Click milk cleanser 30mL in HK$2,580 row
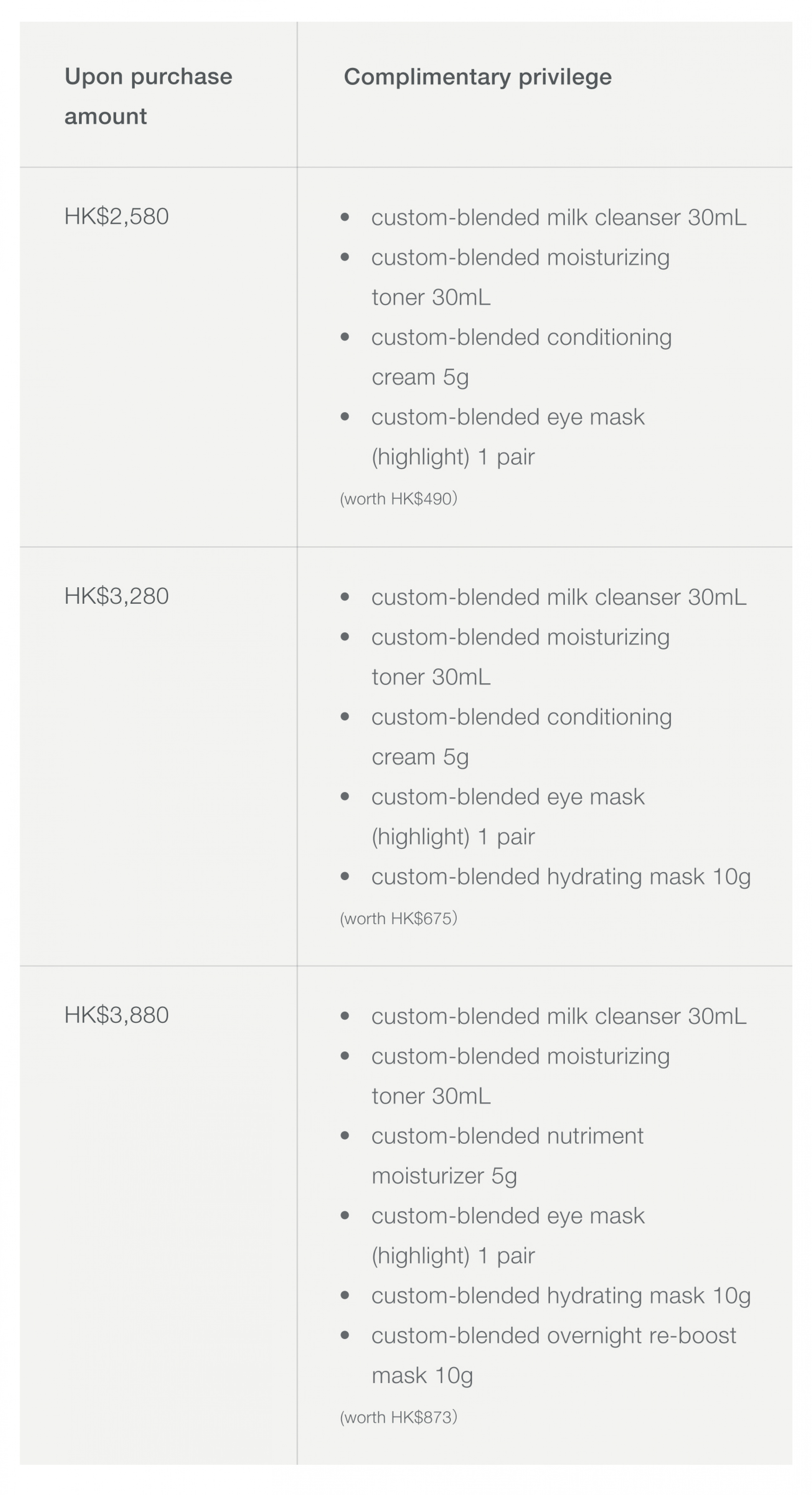 (559, 218)
